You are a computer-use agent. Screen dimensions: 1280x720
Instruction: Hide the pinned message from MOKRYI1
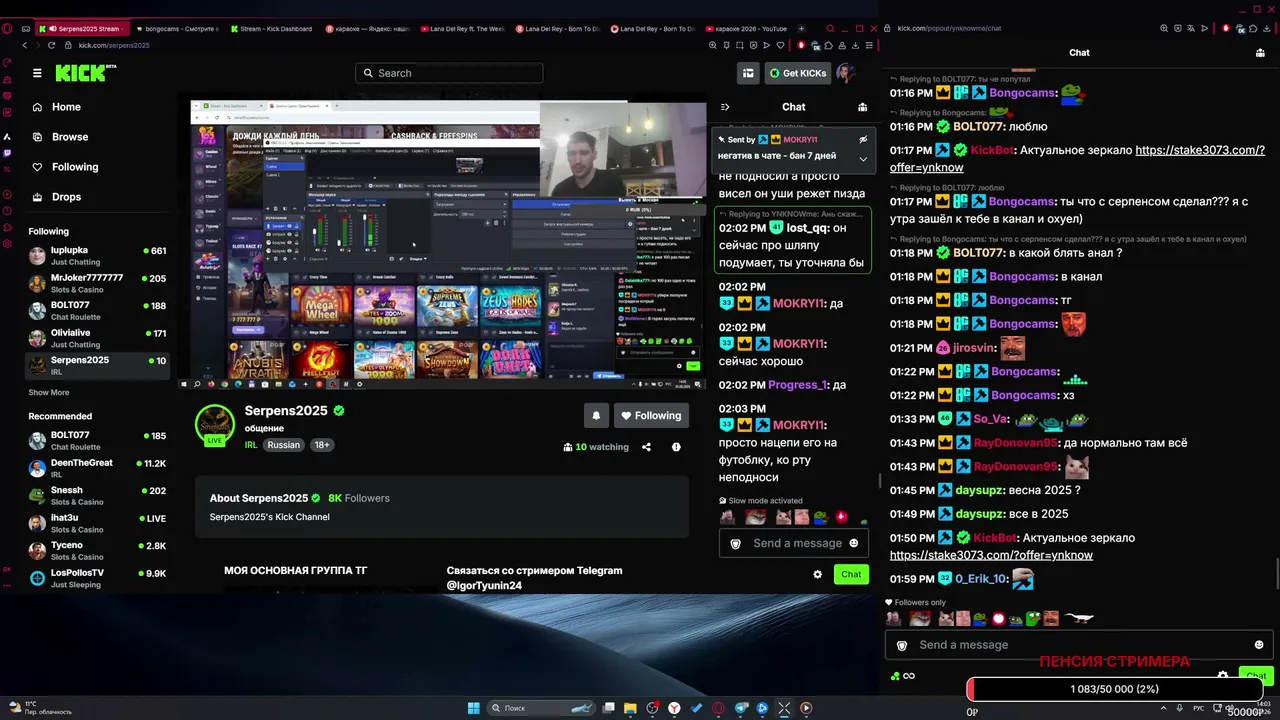pos(863,140)
